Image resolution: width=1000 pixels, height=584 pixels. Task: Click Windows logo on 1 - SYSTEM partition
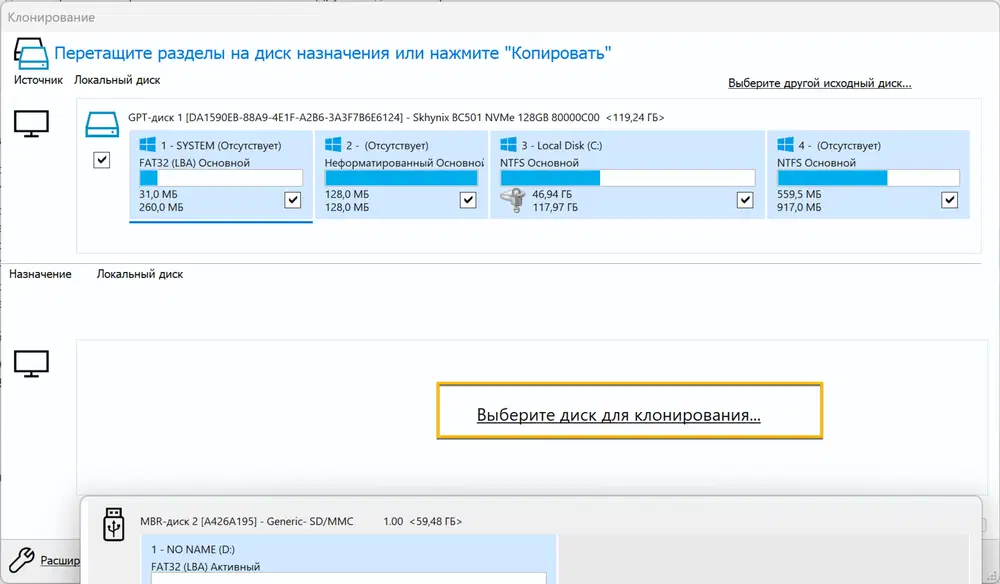click(149, 145)
